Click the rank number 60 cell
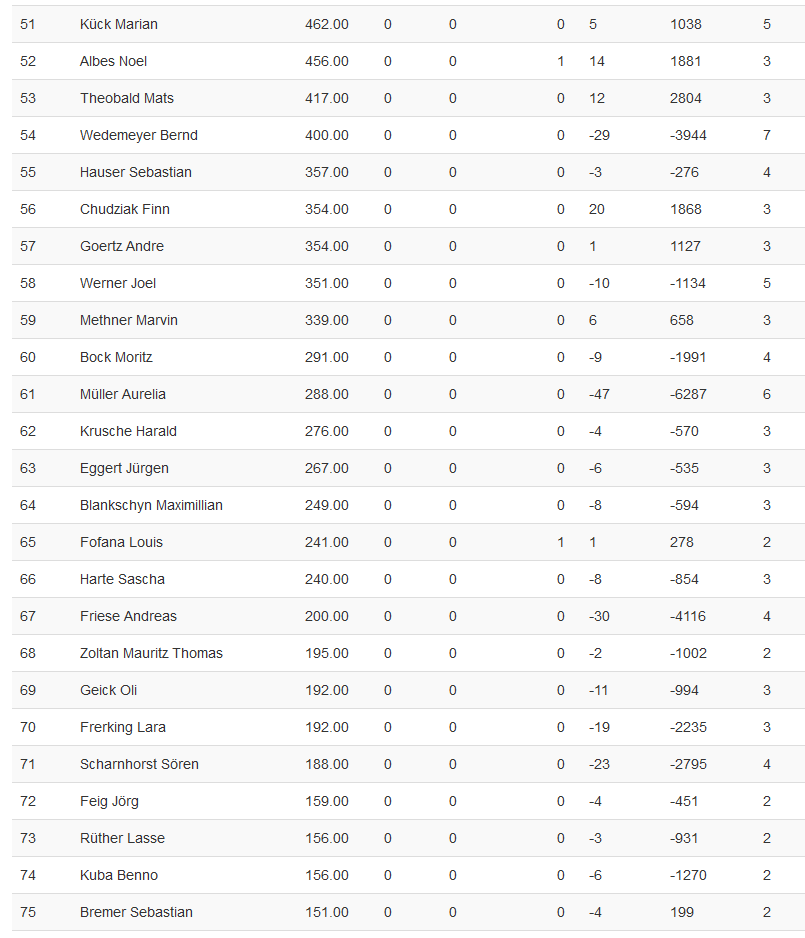The image size is (805, 938). (28, 357)
